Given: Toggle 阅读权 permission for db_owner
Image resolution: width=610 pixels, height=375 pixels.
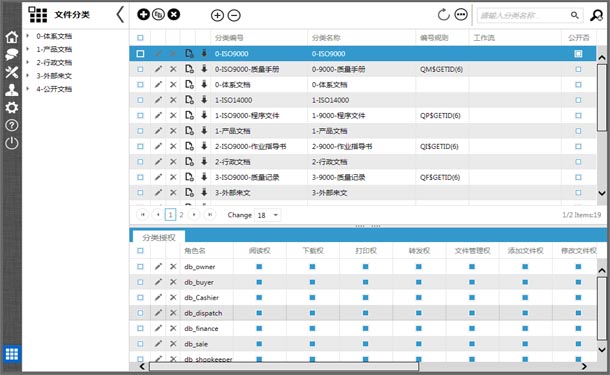Looking at the screenshot, I should click(x=259, y=266).
